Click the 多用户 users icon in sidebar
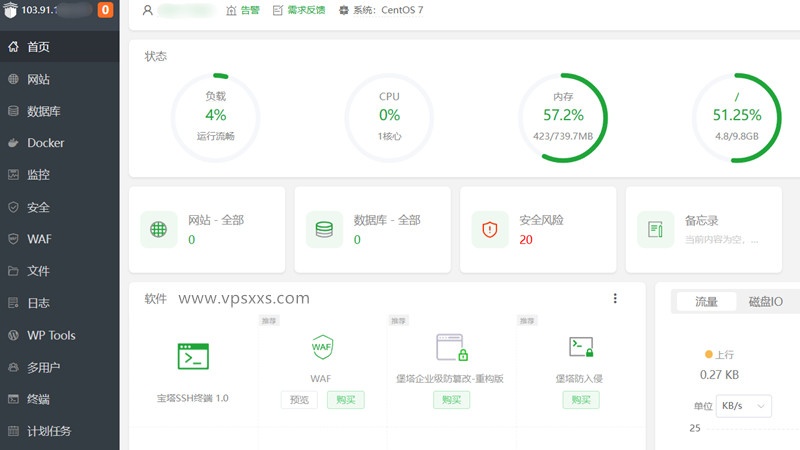 click(14, 367)
